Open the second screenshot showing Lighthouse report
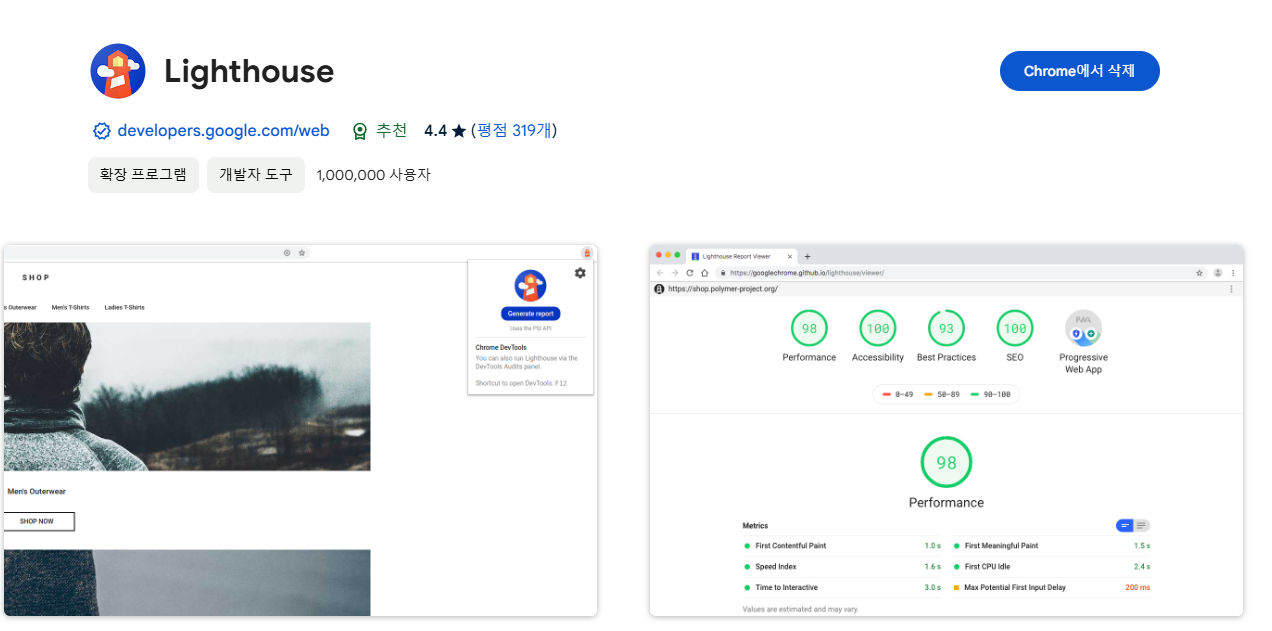Viewport: 1272px width, 631px height. click(x=946, y=430)
